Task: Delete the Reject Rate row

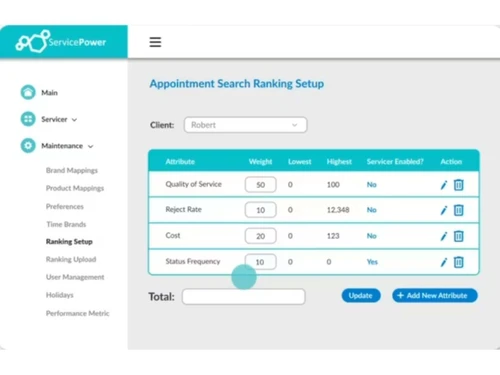Action: [459, 210]
